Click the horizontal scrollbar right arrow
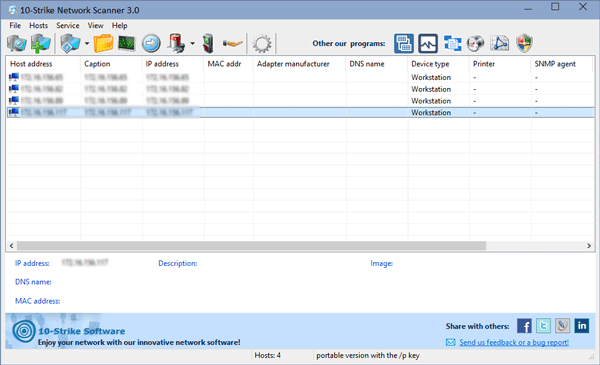The image size is (600, 365). pos(589,246)
